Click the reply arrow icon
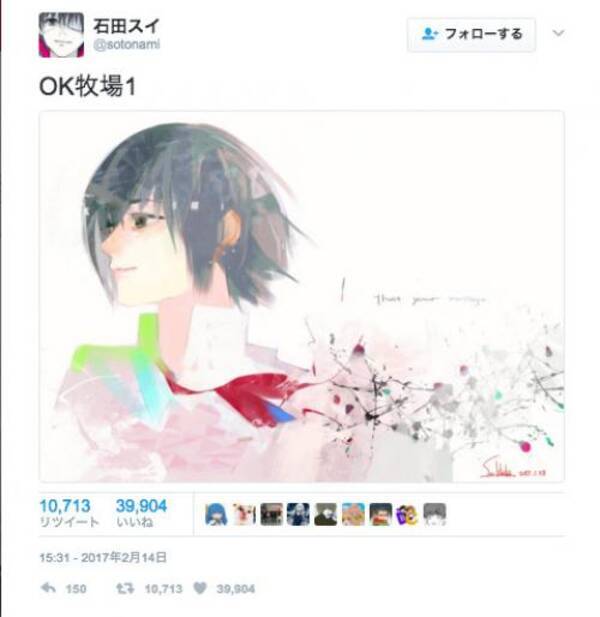This screenshot has height=617, width=600. (x=48, y=588)
